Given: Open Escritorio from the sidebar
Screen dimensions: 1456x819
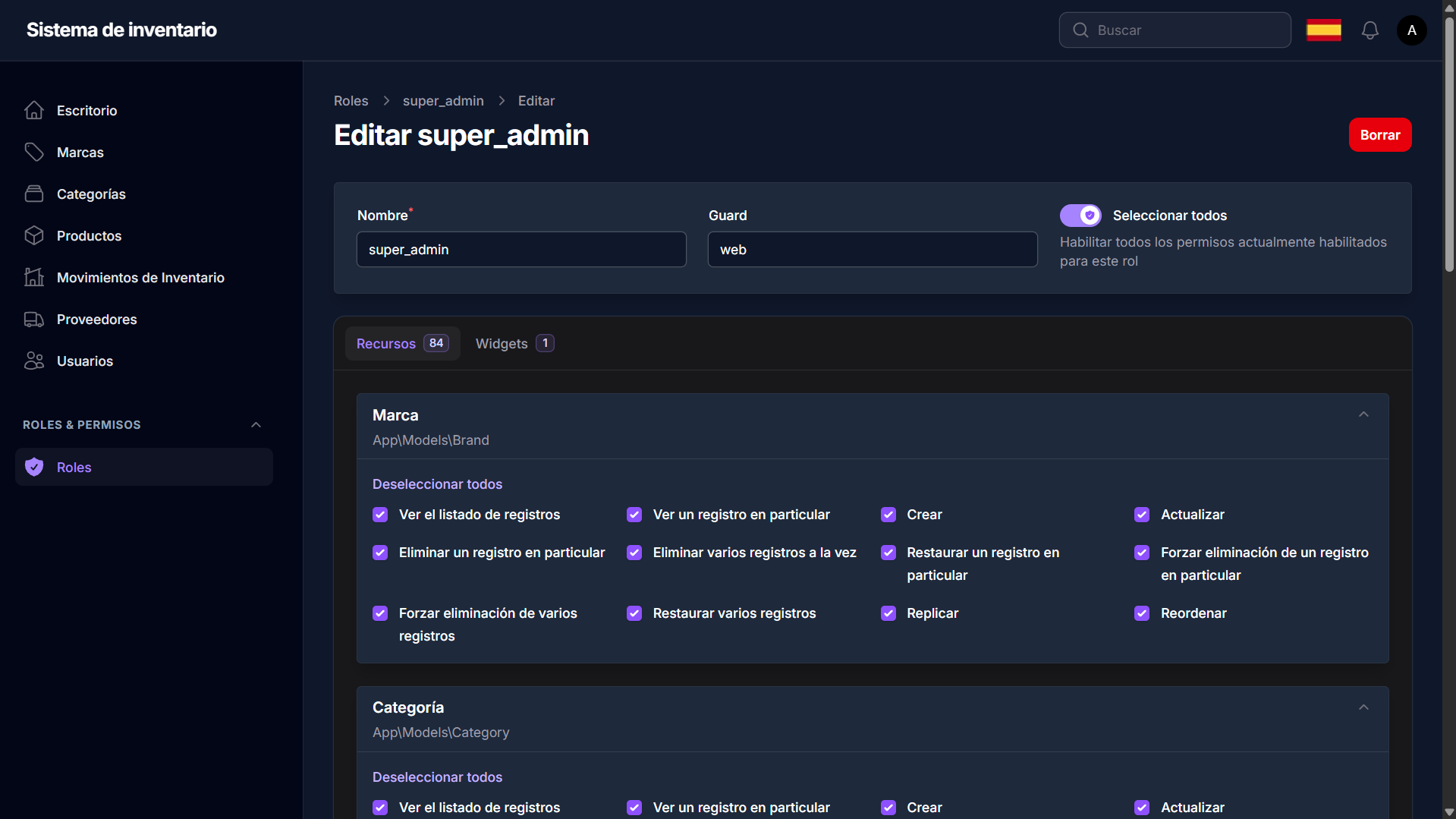Looking at the screenshot, I should click(x=144, y=110).
